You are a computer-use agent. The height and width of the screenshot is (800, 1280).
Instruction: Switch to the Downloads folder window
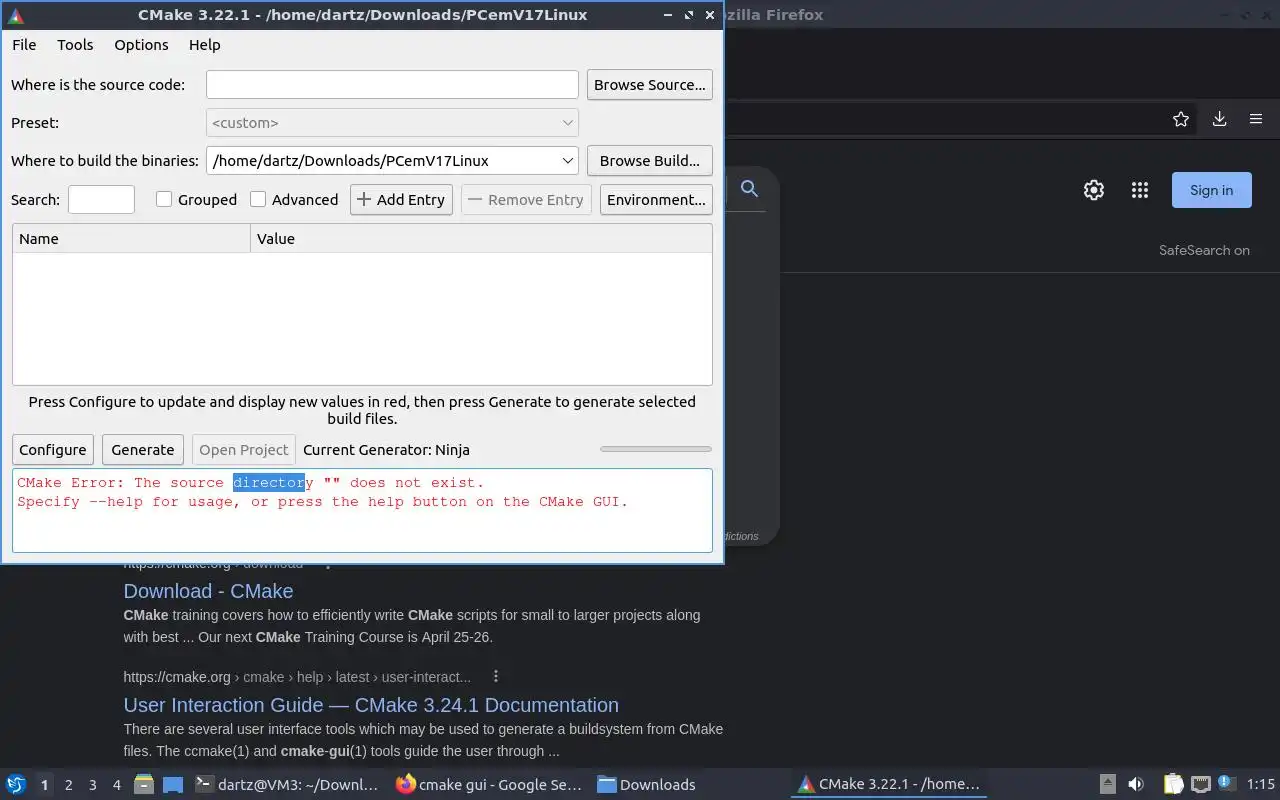click(690, 785)
